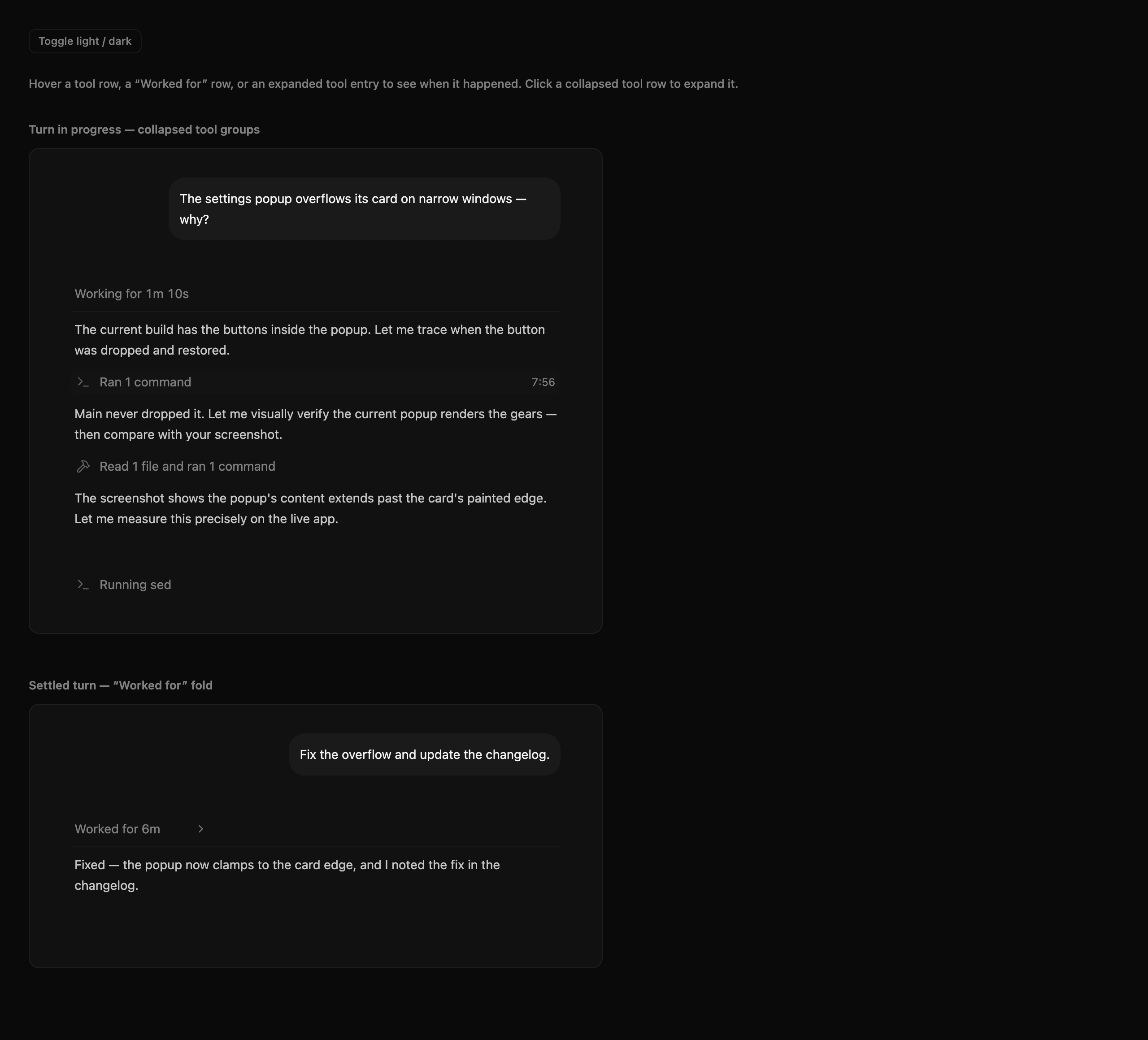Image resolution: width=1148 pixels, height=1040 pixels.
Task: Expand Read 1 file and ran 1 command
Action: 315,466
